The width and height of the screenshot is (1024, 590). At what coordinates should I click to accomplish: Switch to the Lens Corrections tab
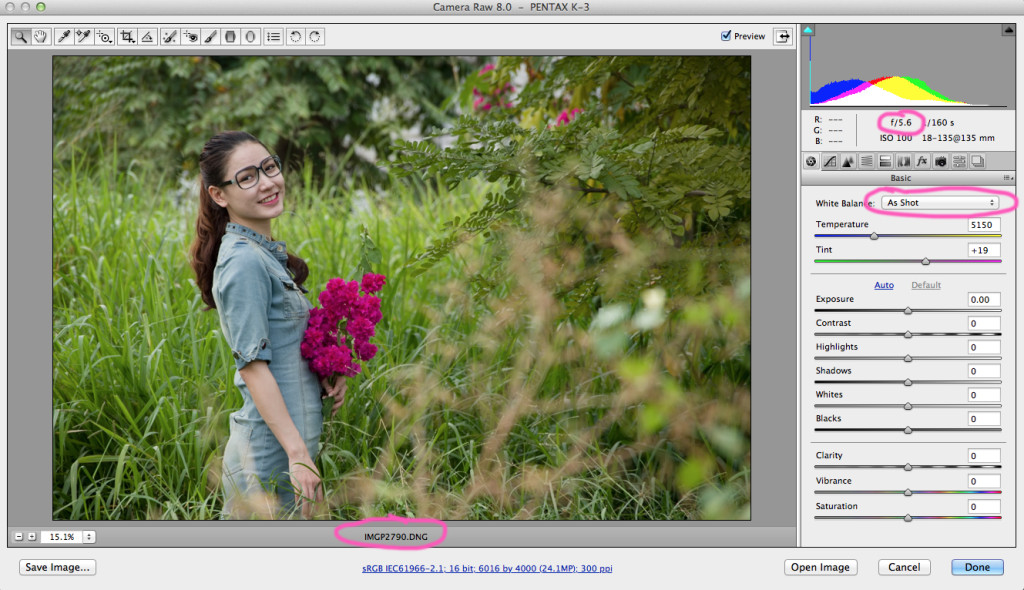coord(904,161)
